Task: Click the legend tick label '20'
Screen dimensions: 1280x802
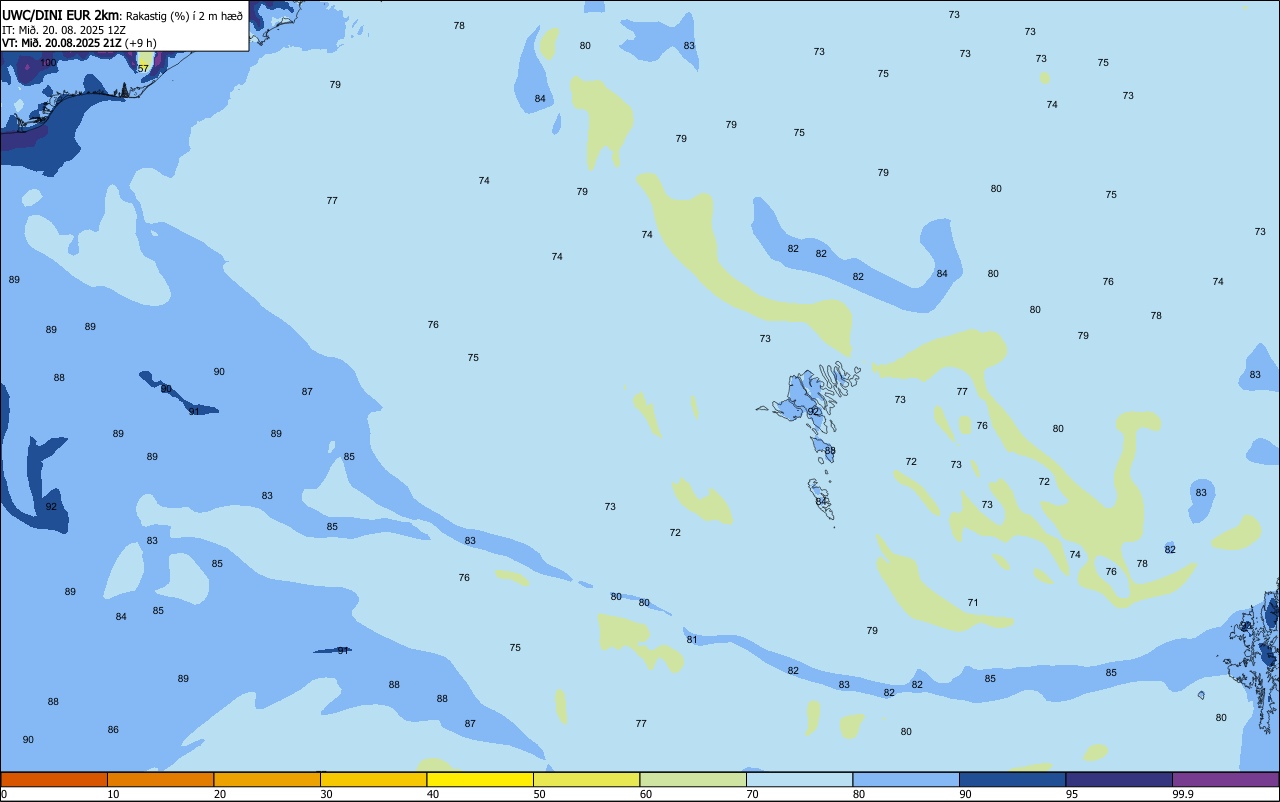Action: tap(220, 795)
